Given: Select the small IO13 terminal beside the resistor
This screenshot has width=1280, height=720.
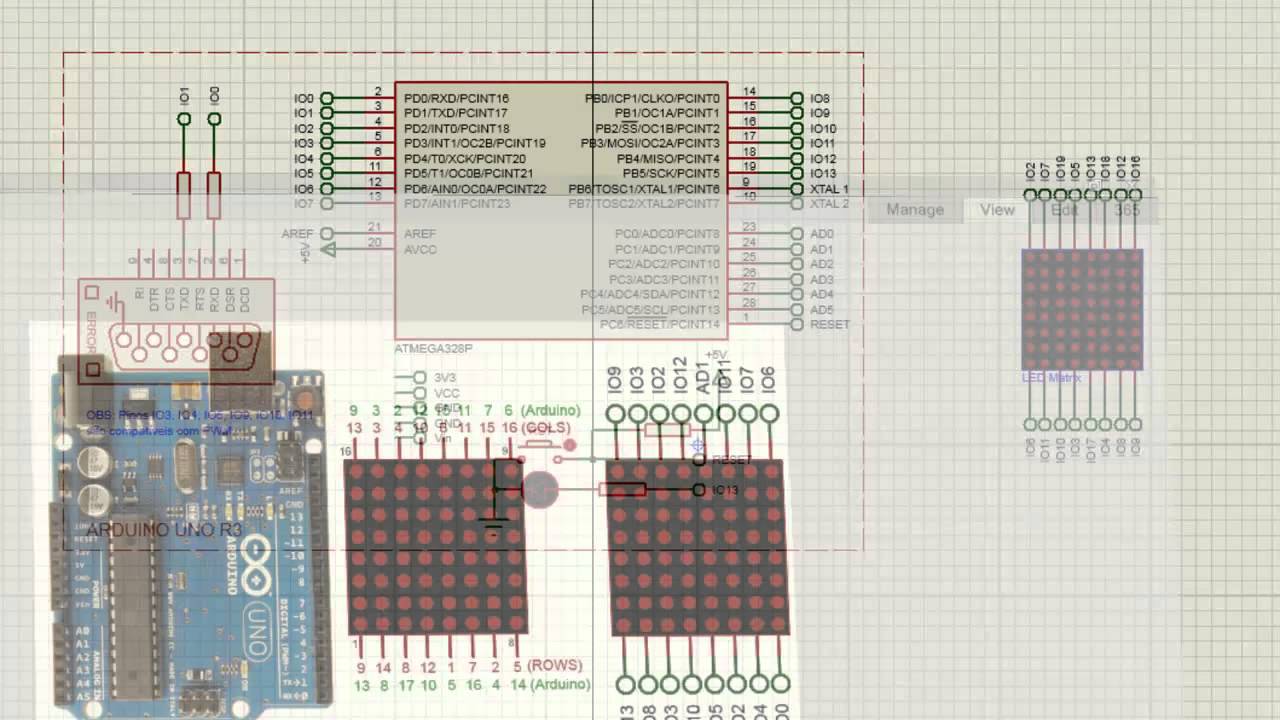Looking at the screenshot, I should (x=699, y=489).
